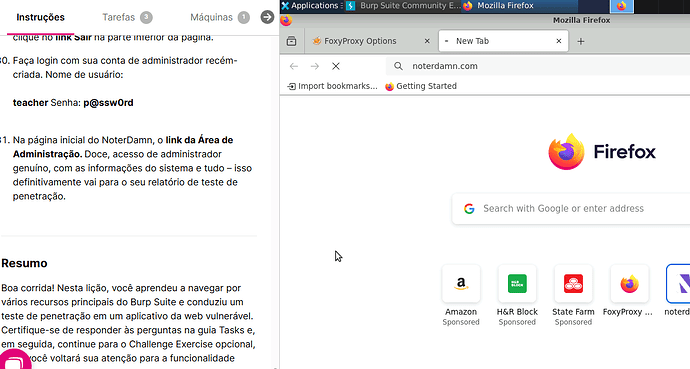Open the Getting Started bookmark
Image resolution: width=690 pixels, height=369 pixels.
coord(421,86)
